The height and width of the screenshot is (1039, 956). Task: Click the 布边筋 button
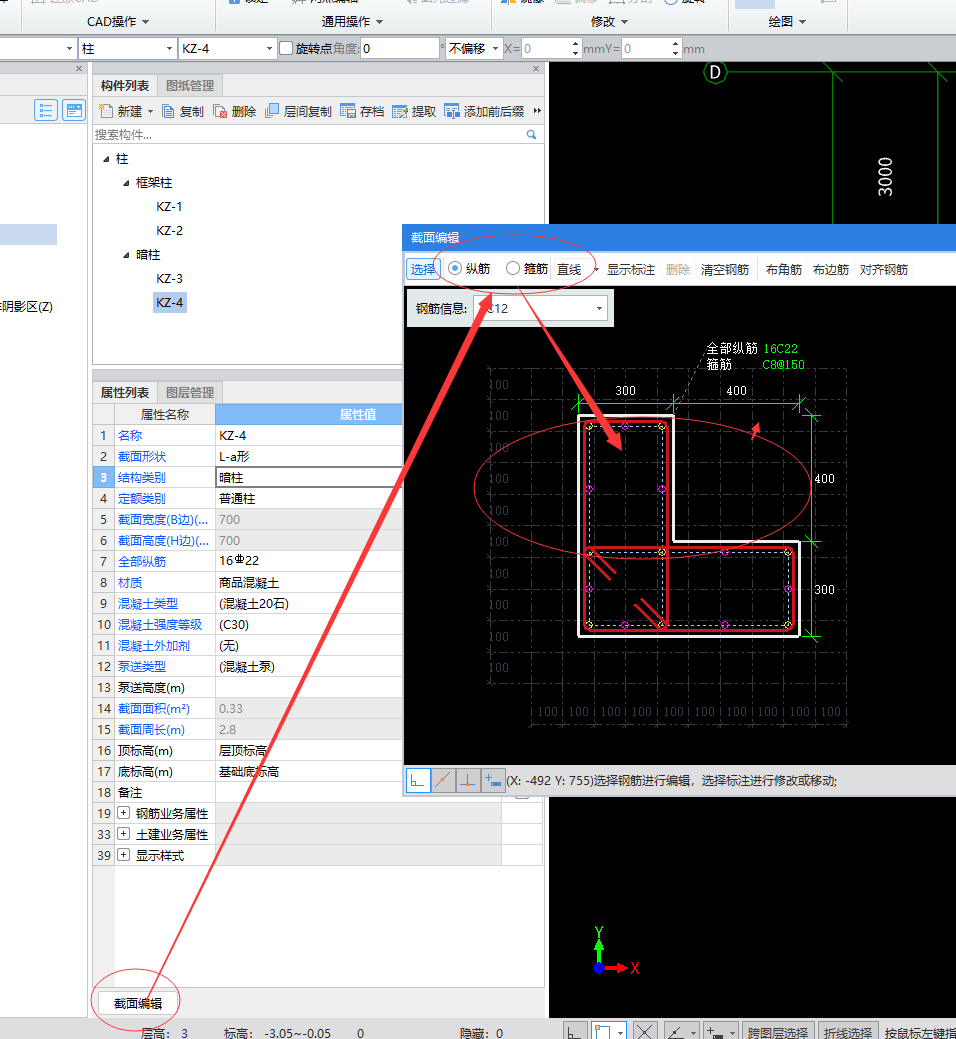click(831, 270)
